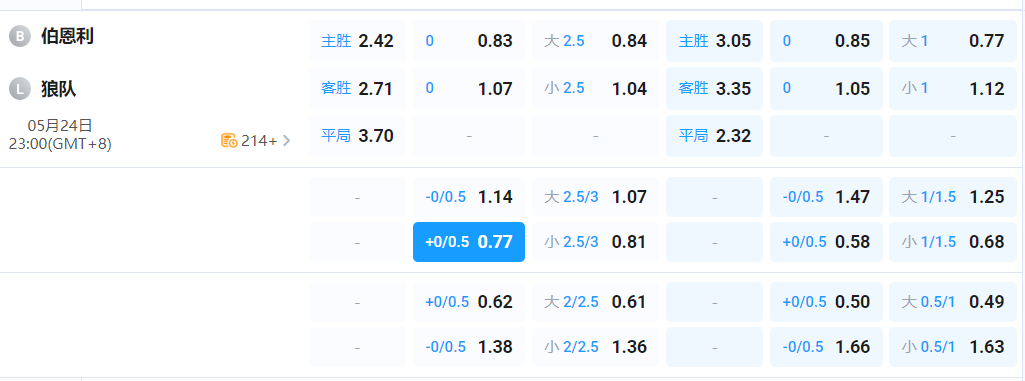Select 主胜 at odds 2.42
The height and width of the screenshot is (381, 1025).
(x=358, y=41)
